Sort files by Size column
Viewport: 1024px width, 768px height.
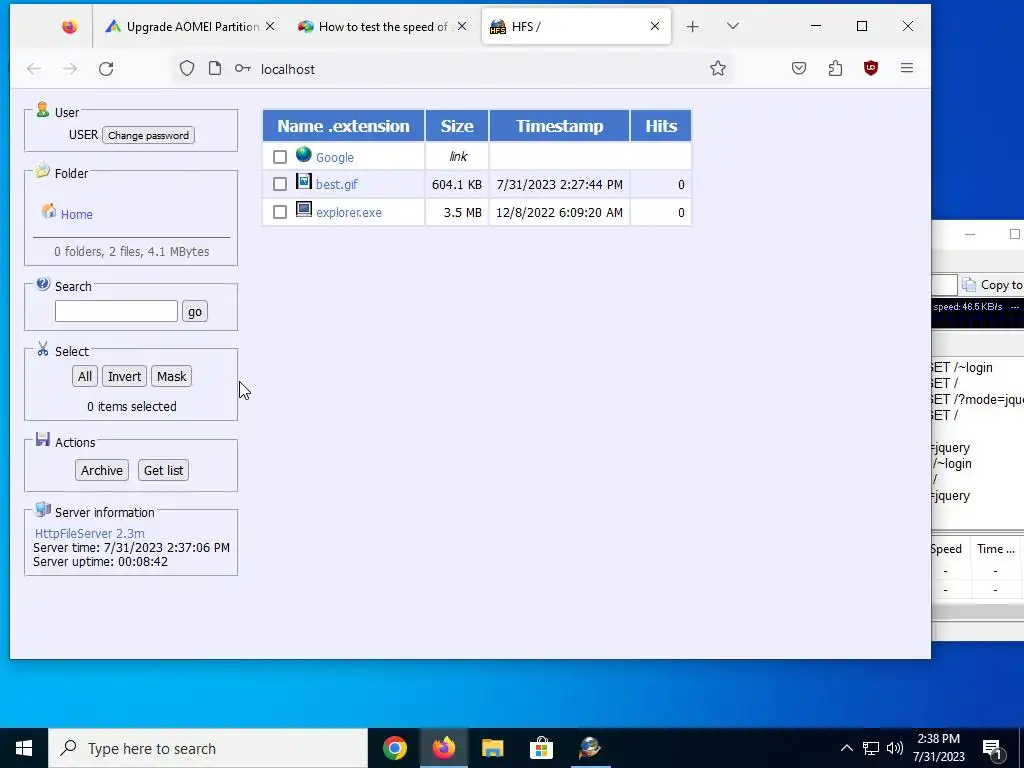pos(456,126)
